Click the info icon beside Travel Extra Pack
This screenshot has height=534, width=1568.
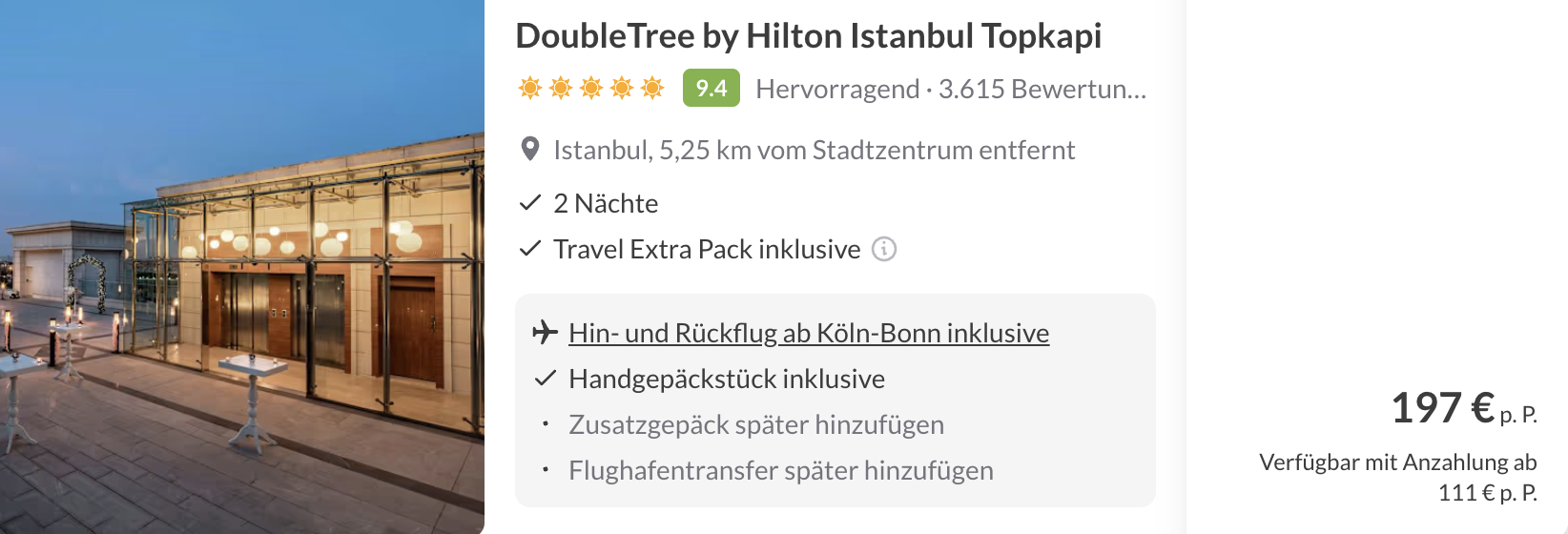tap(884, 250)
